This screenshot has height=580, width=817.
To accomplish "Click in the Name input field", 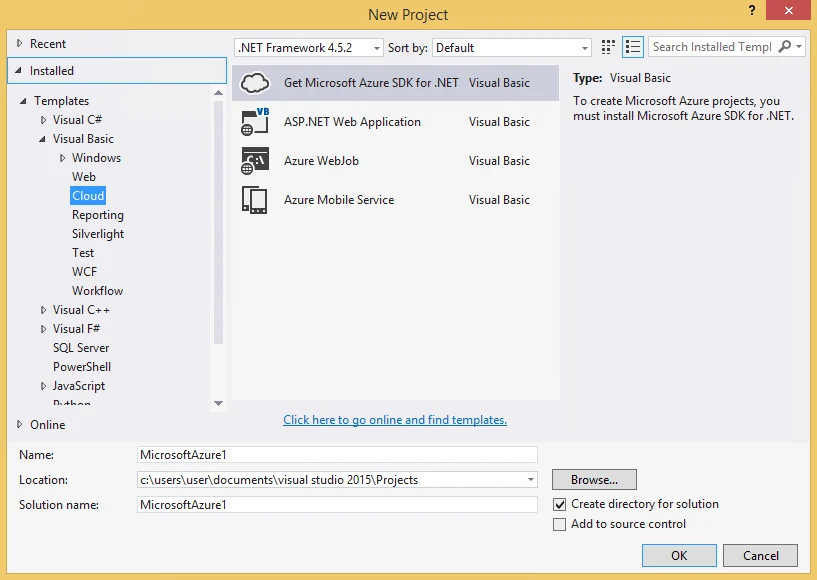I will pyautogui.click(x=337, y=454).
